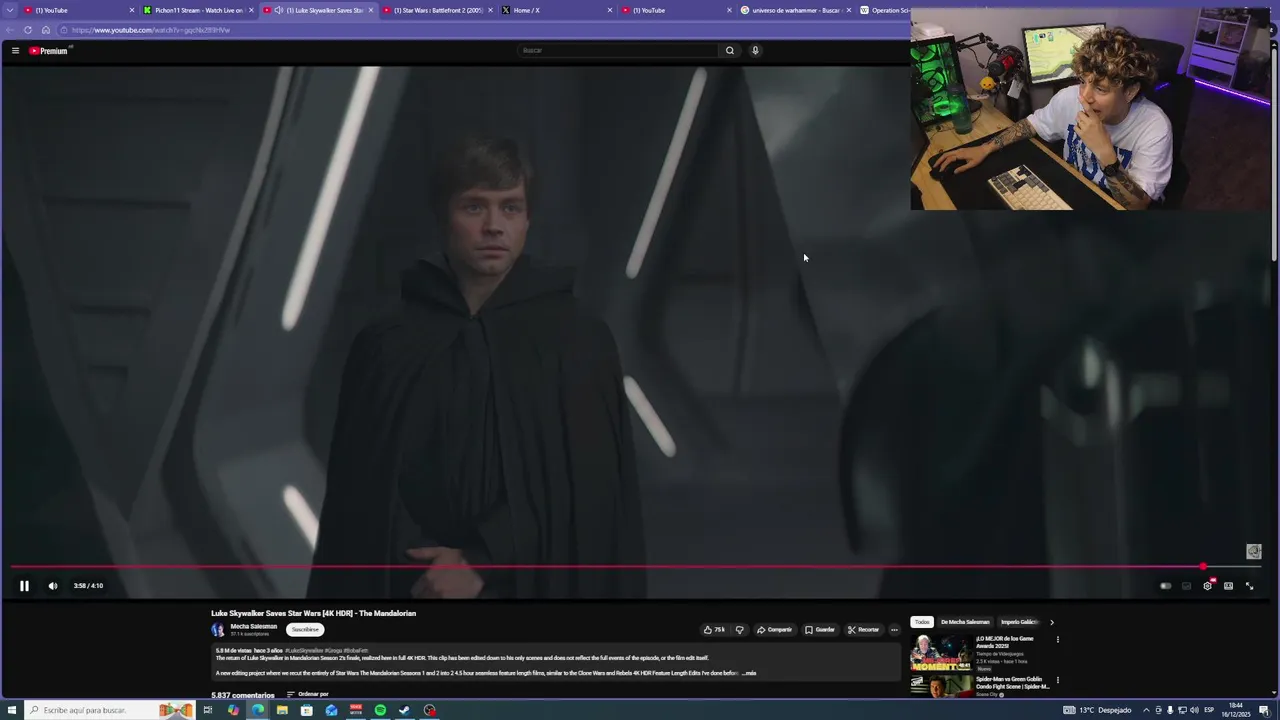The height and width of the screenshot is (720, 1280).
Task: Open options for Game Awards recommended video
Action: click(x=1058, y=640)
